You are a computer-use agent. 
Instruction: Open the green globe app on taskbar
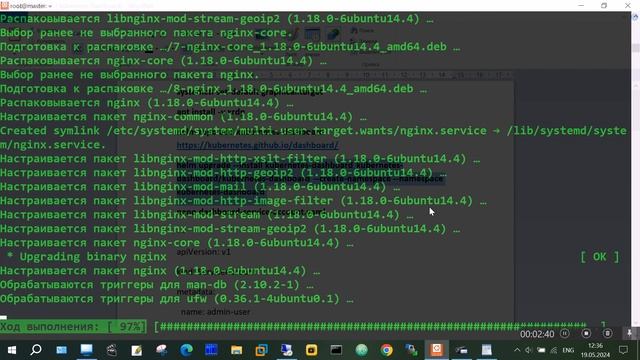[x=361, y=350]
